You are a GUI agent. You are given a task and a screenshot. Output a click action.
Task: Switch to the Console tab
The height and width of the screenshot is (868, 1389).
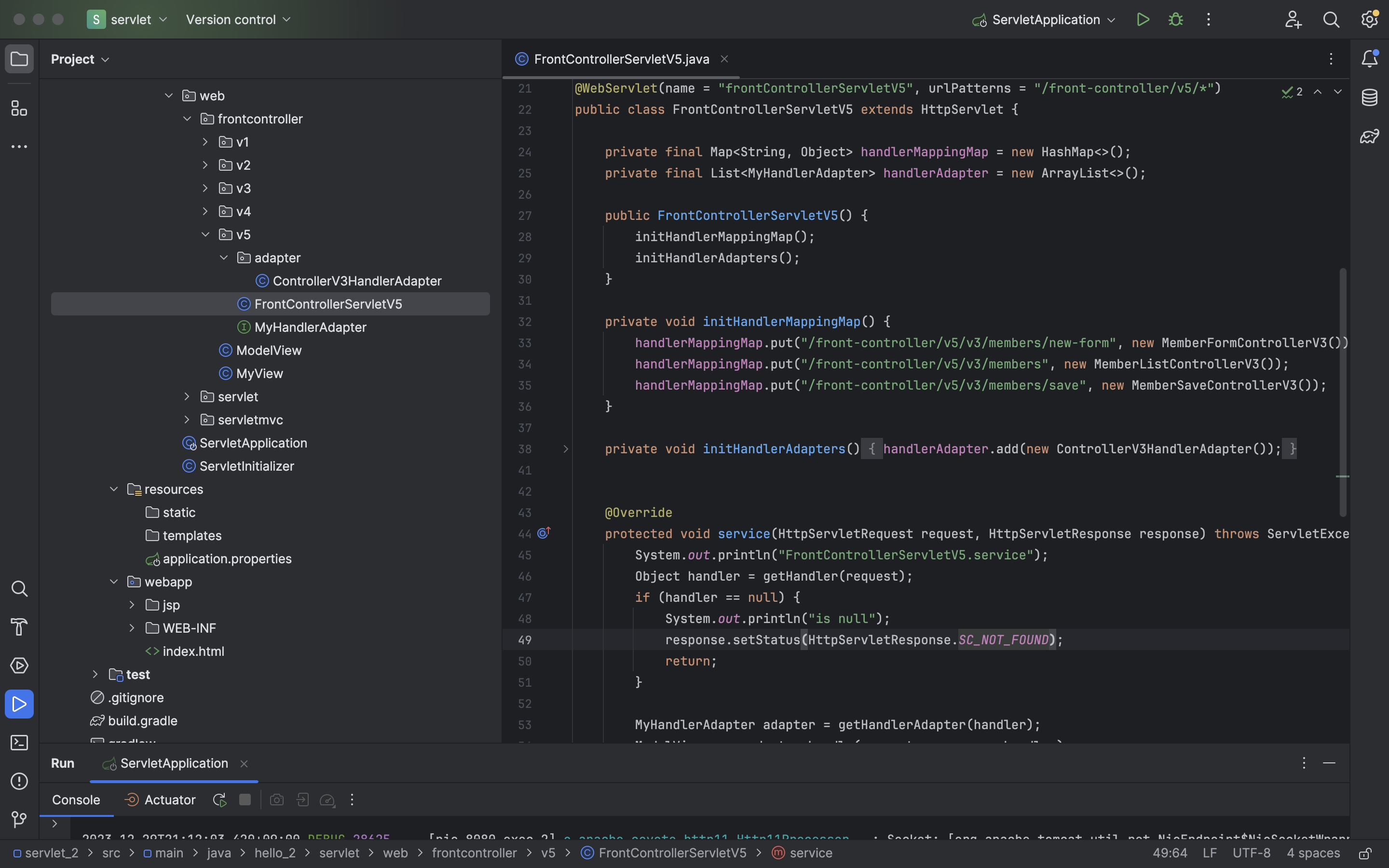click(76, 800)
